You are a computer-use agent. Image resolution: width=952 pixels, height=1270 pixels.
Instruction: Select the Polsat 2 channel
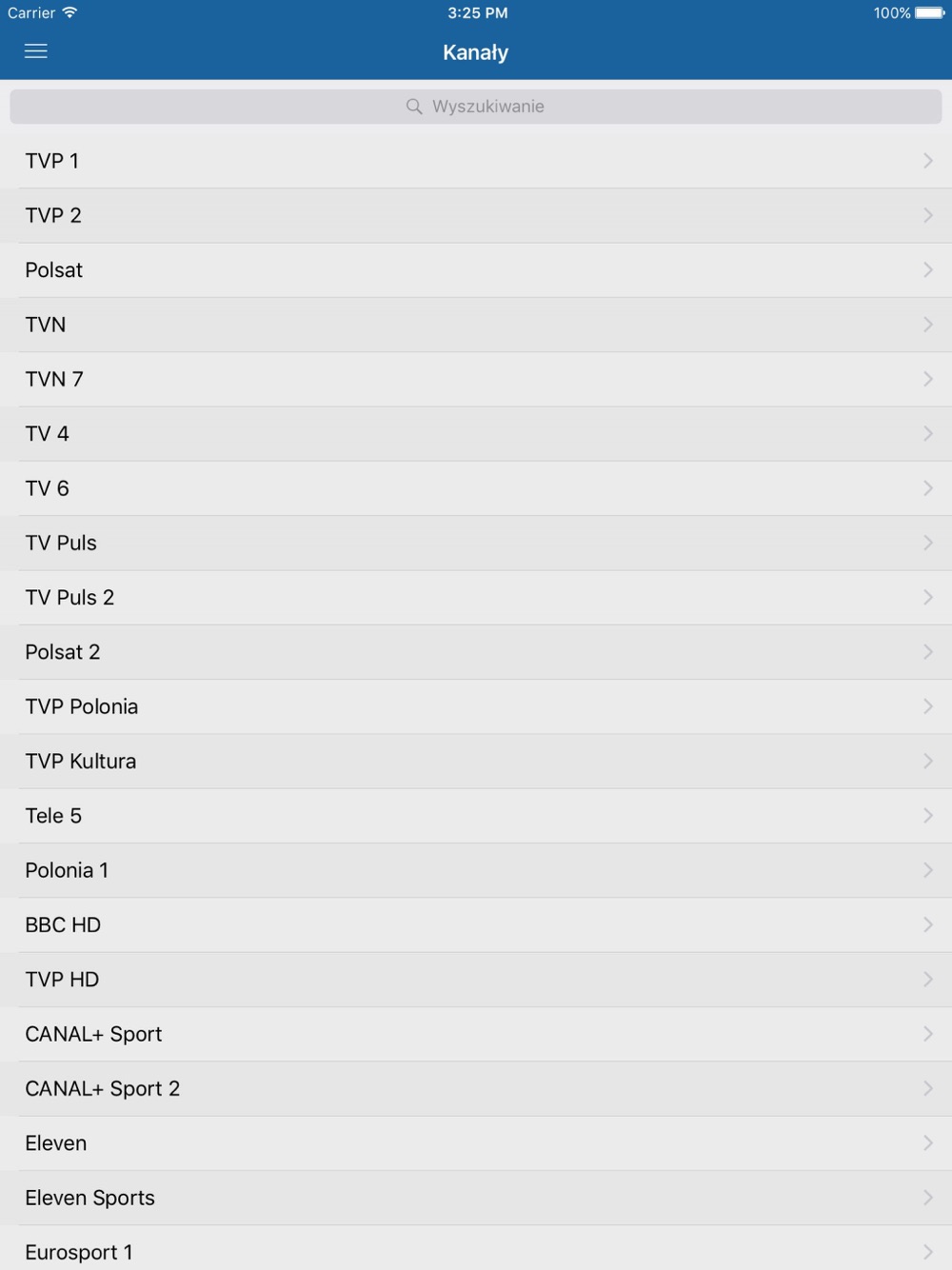tap(476, 652)
